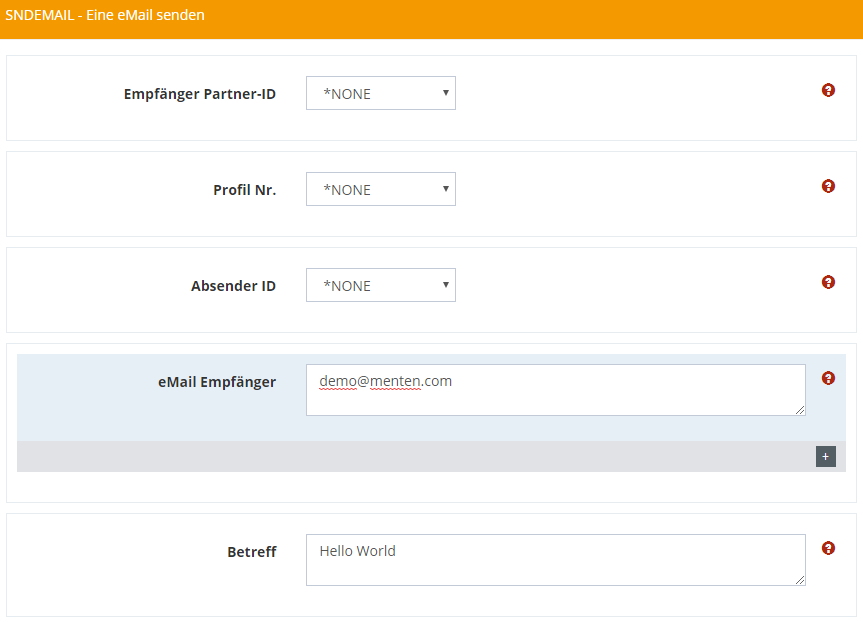Click the 'Betreff' label
Viewport: 863px width, 622px height.
click(251, 551)
